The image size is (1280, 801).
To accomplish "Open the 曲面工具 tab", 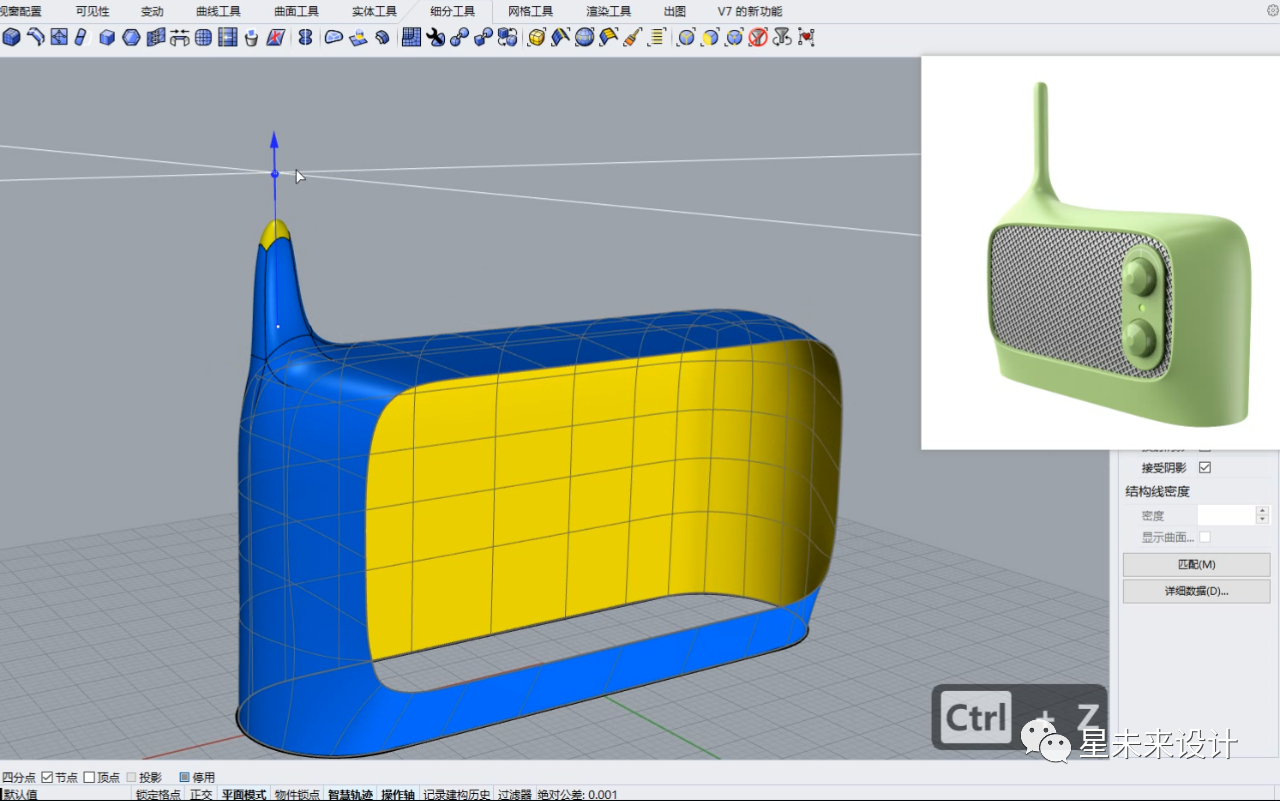I will [296, 11].
